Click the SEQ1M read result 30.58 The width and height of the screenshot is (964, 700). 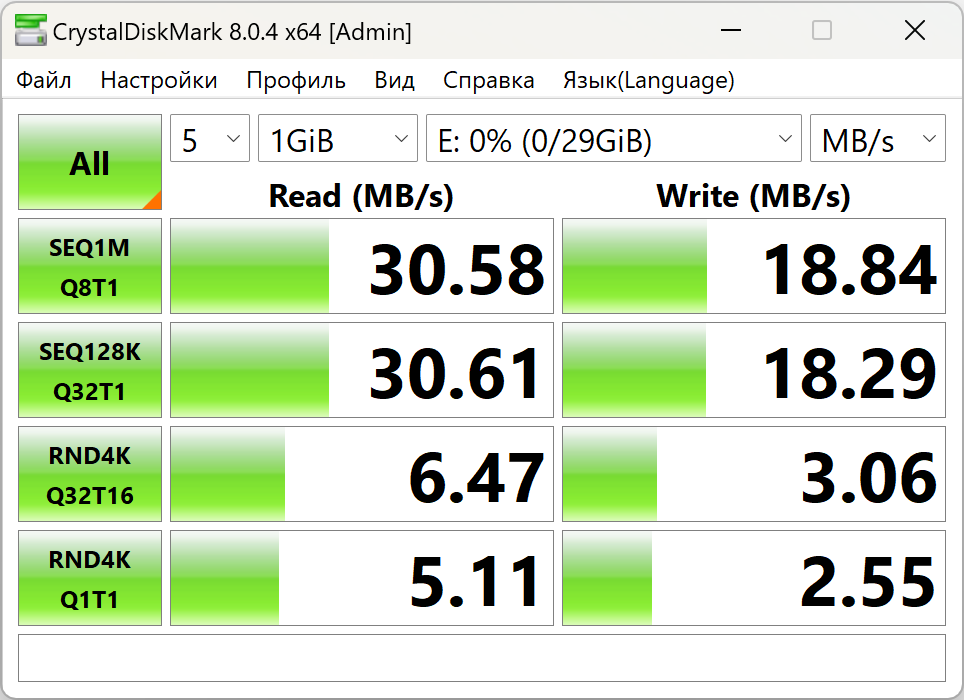tap(362, 266)
